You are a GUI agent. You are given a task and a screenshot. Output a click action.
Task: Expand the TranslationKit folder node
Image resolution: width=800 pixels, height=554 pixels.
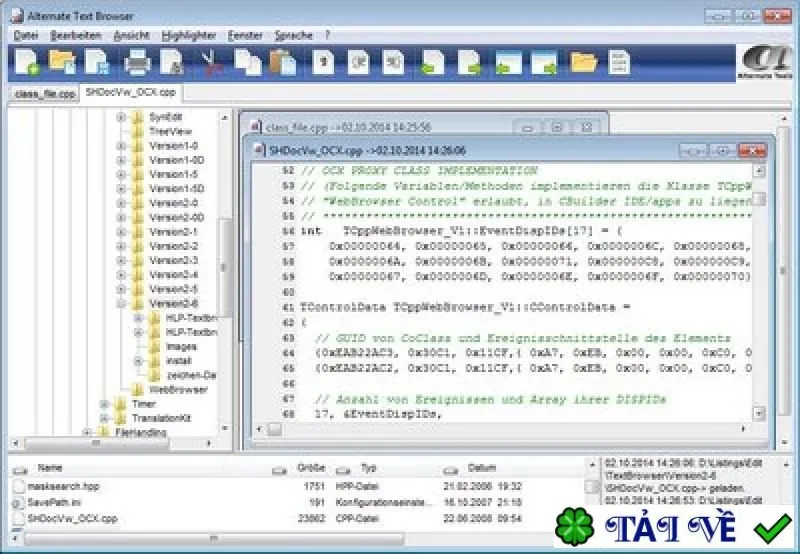[104, 418]
